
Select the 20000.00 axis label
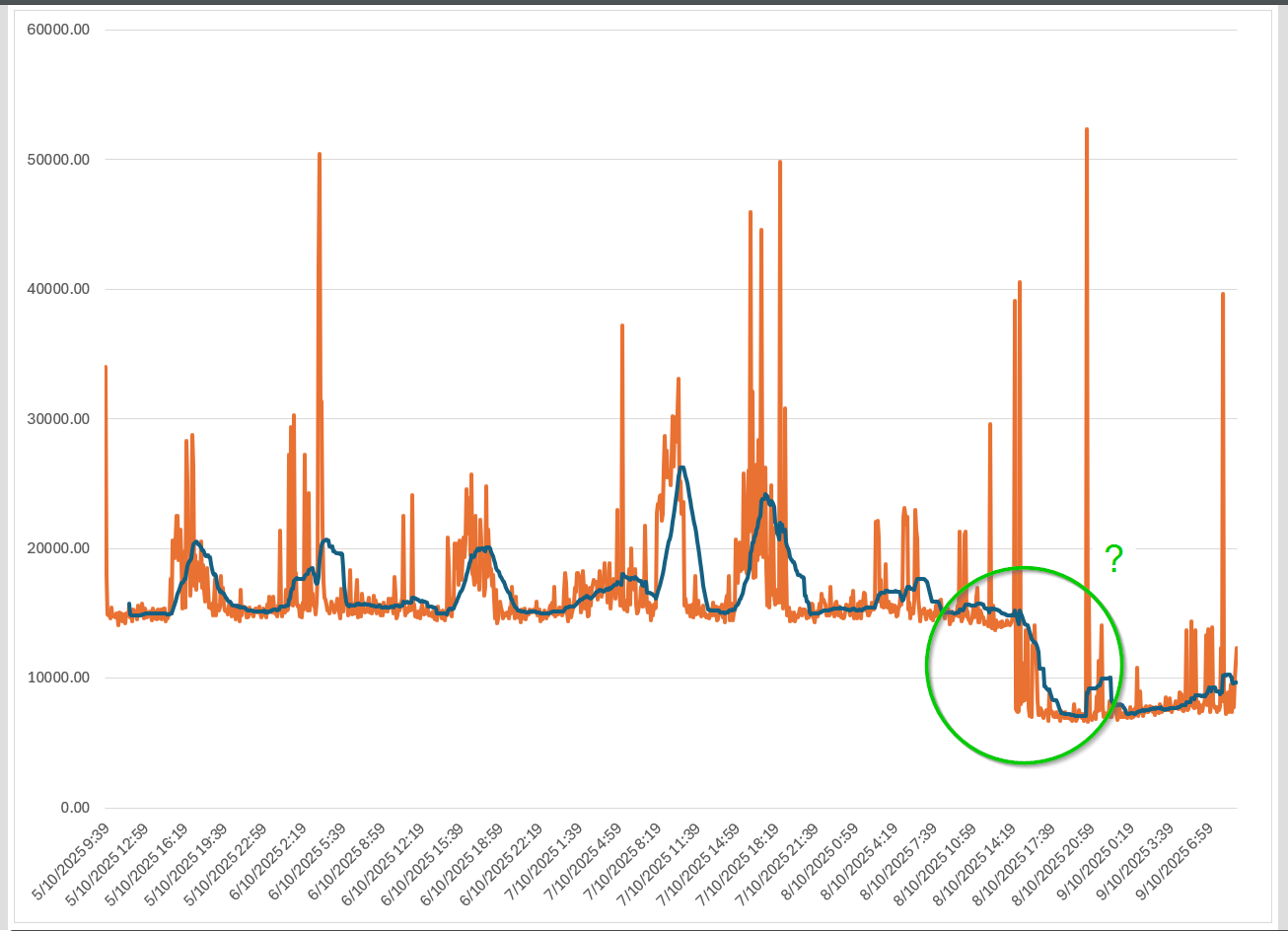point(58,548)
